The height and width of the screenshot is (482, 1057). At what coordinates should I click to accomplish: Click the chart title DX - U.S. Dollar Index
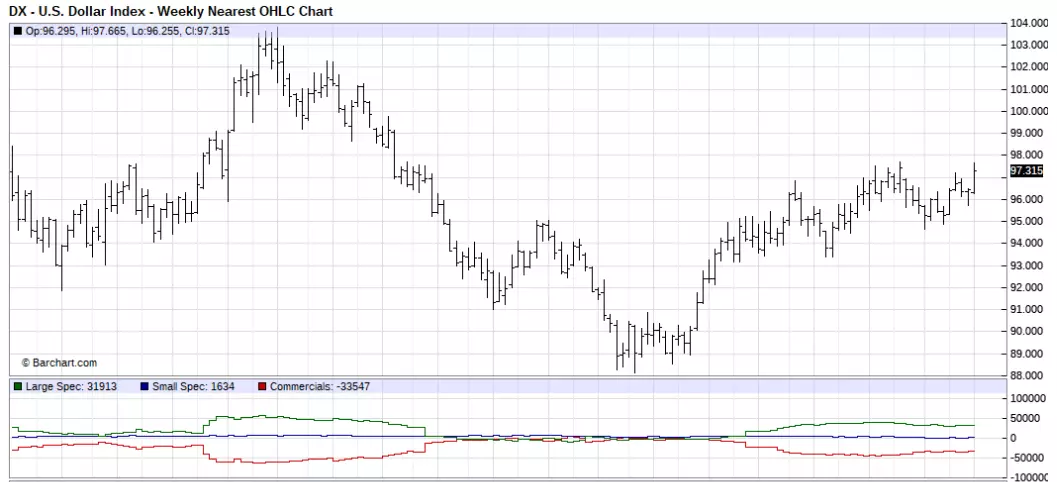[76, 11]
